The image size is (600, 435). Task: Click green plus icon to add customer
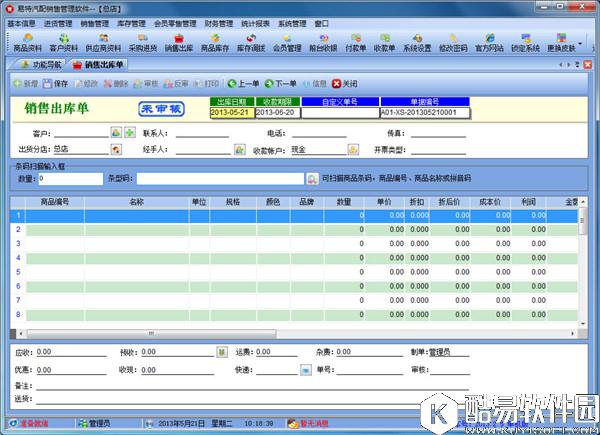click(x=130, y=132)
